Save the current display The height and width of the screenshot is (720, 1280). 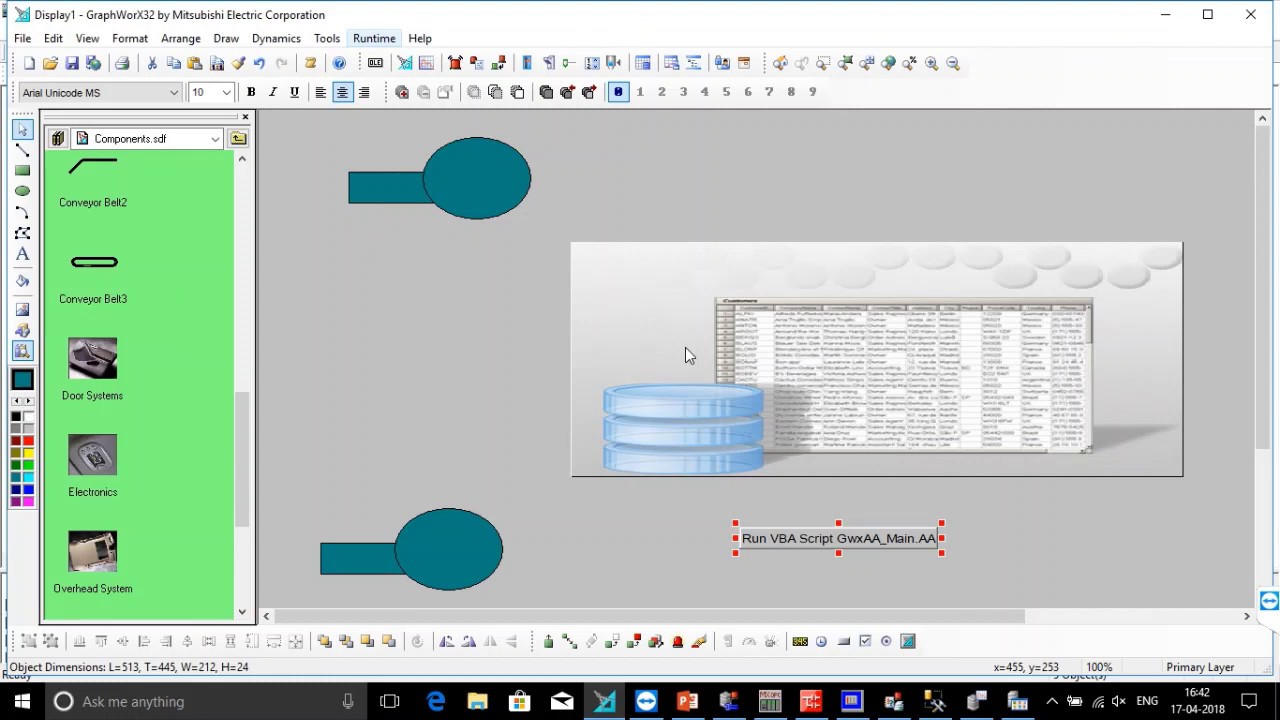(x=72, y=63)
